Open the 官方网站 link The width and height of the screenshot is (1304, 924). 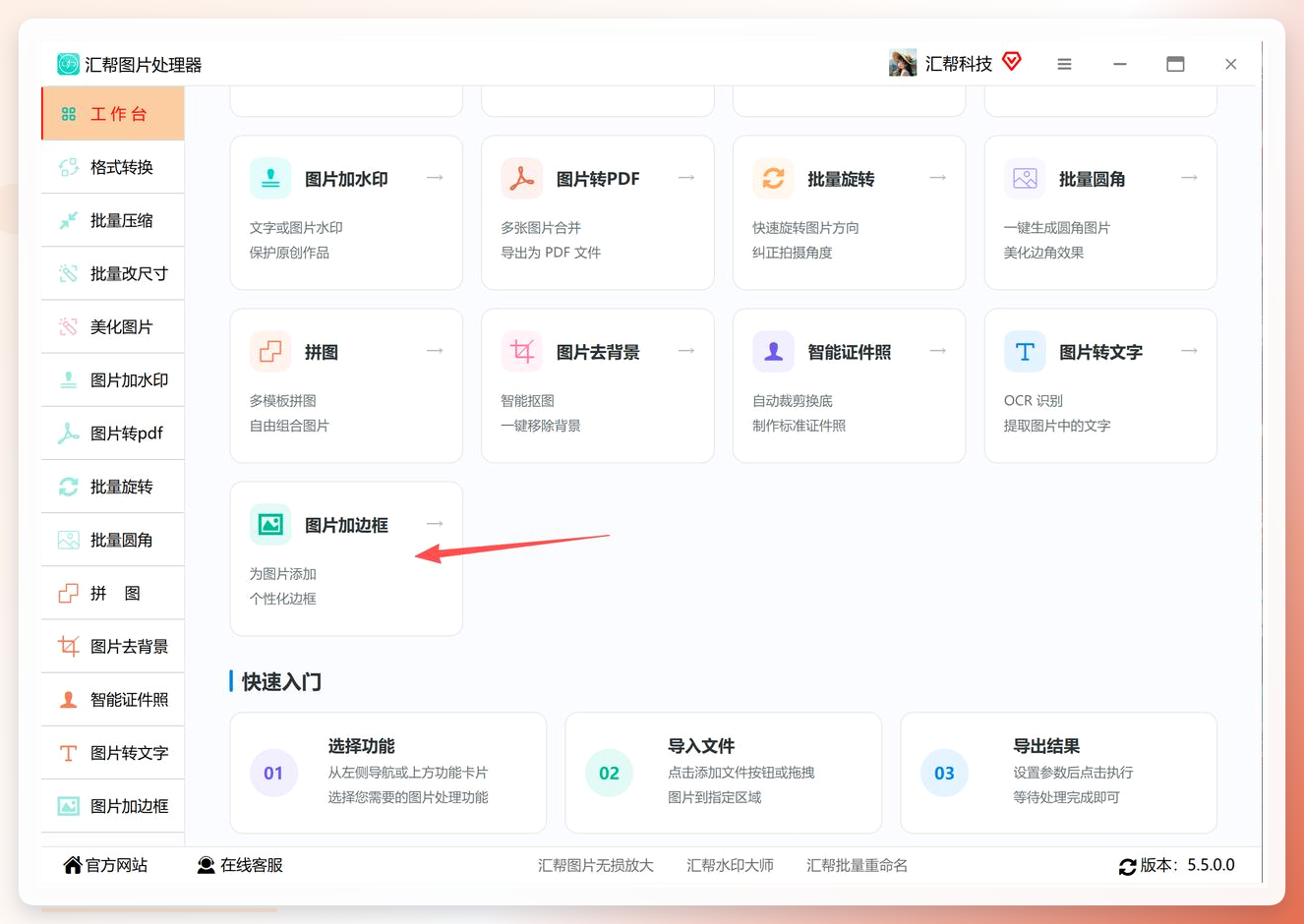[x=105, y=865]
